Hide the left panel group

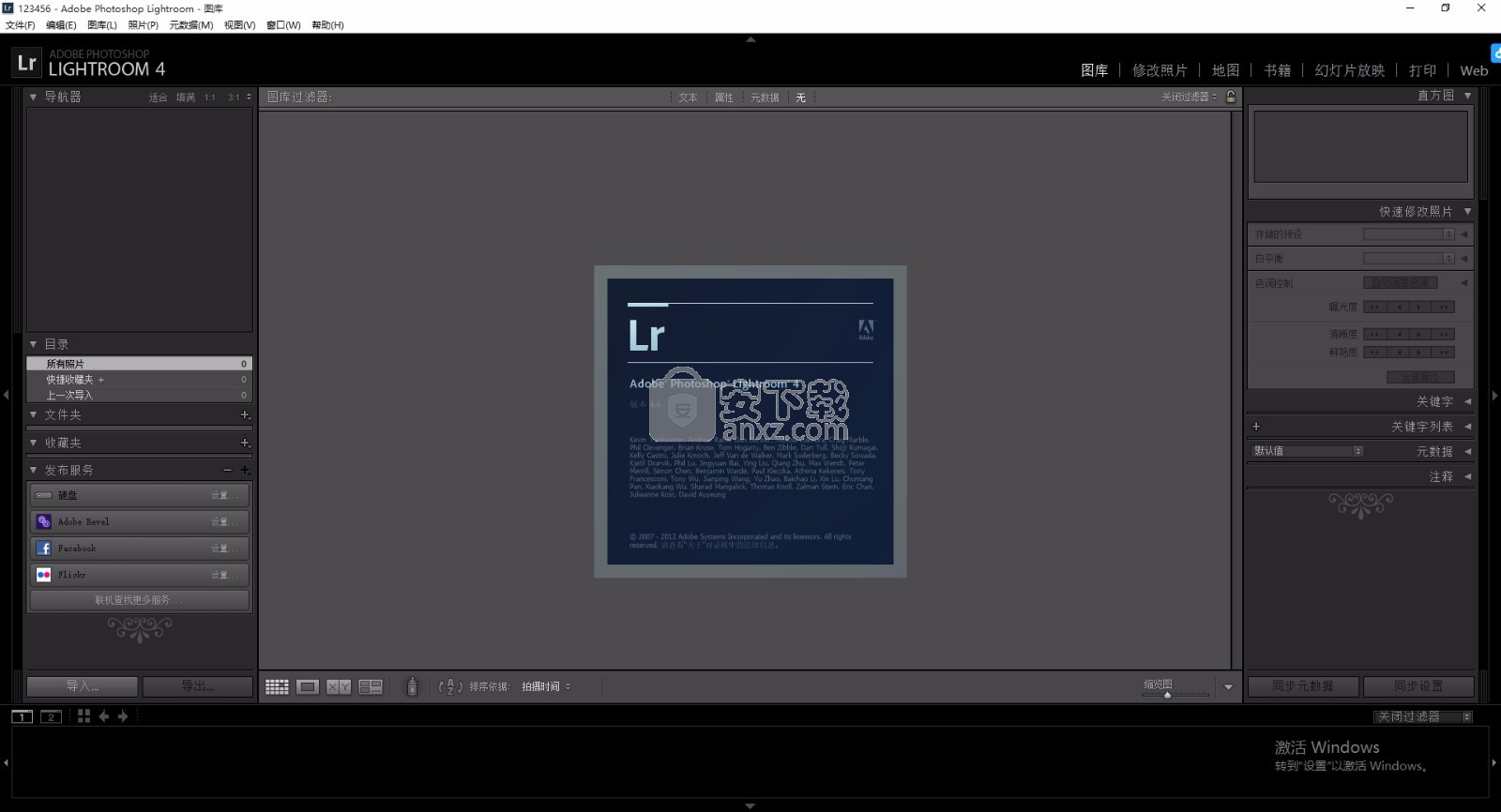6,395
